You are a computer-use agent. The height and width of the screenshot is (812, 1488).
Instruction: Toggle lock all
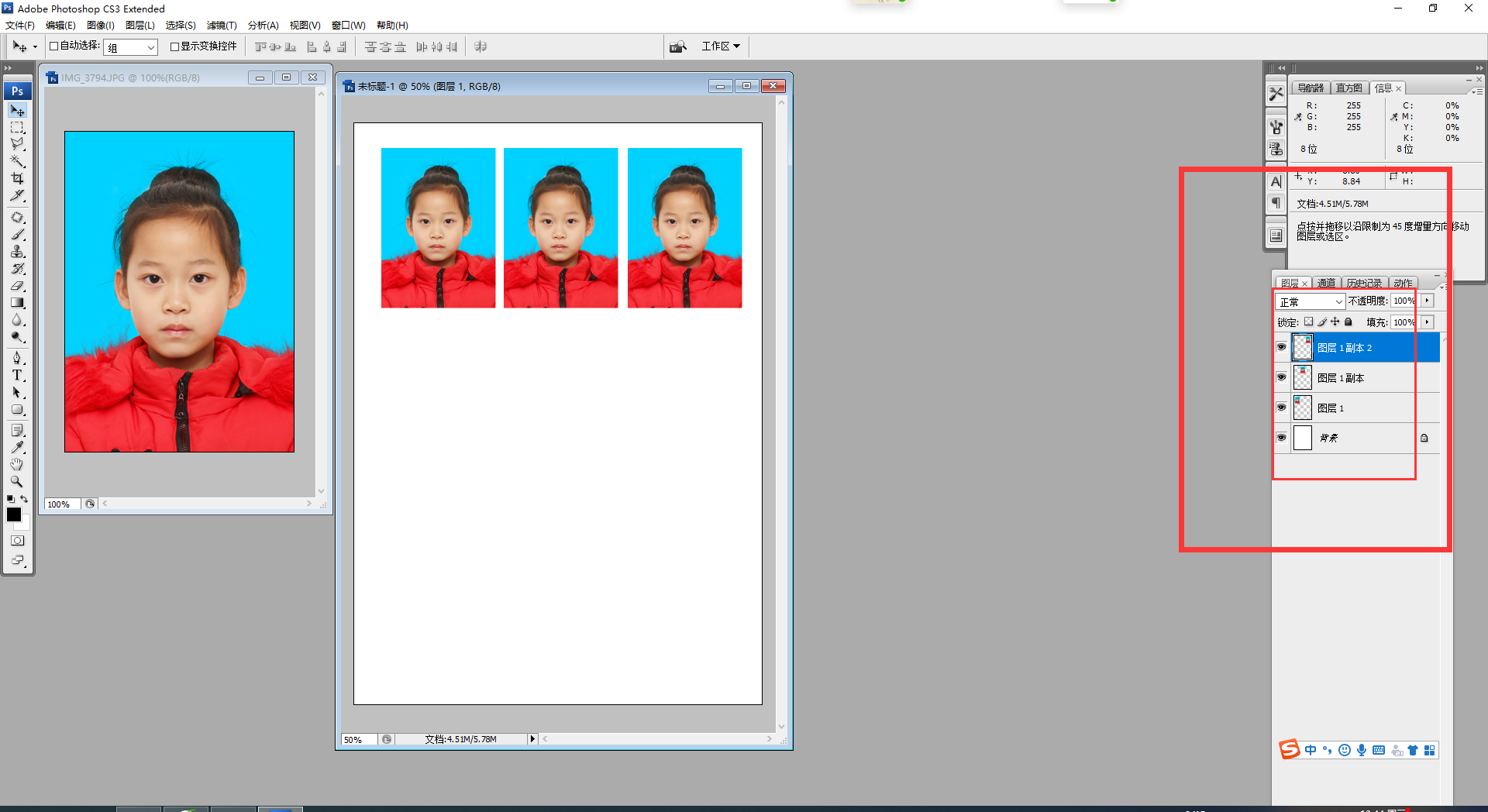(x=1348, y=322)
